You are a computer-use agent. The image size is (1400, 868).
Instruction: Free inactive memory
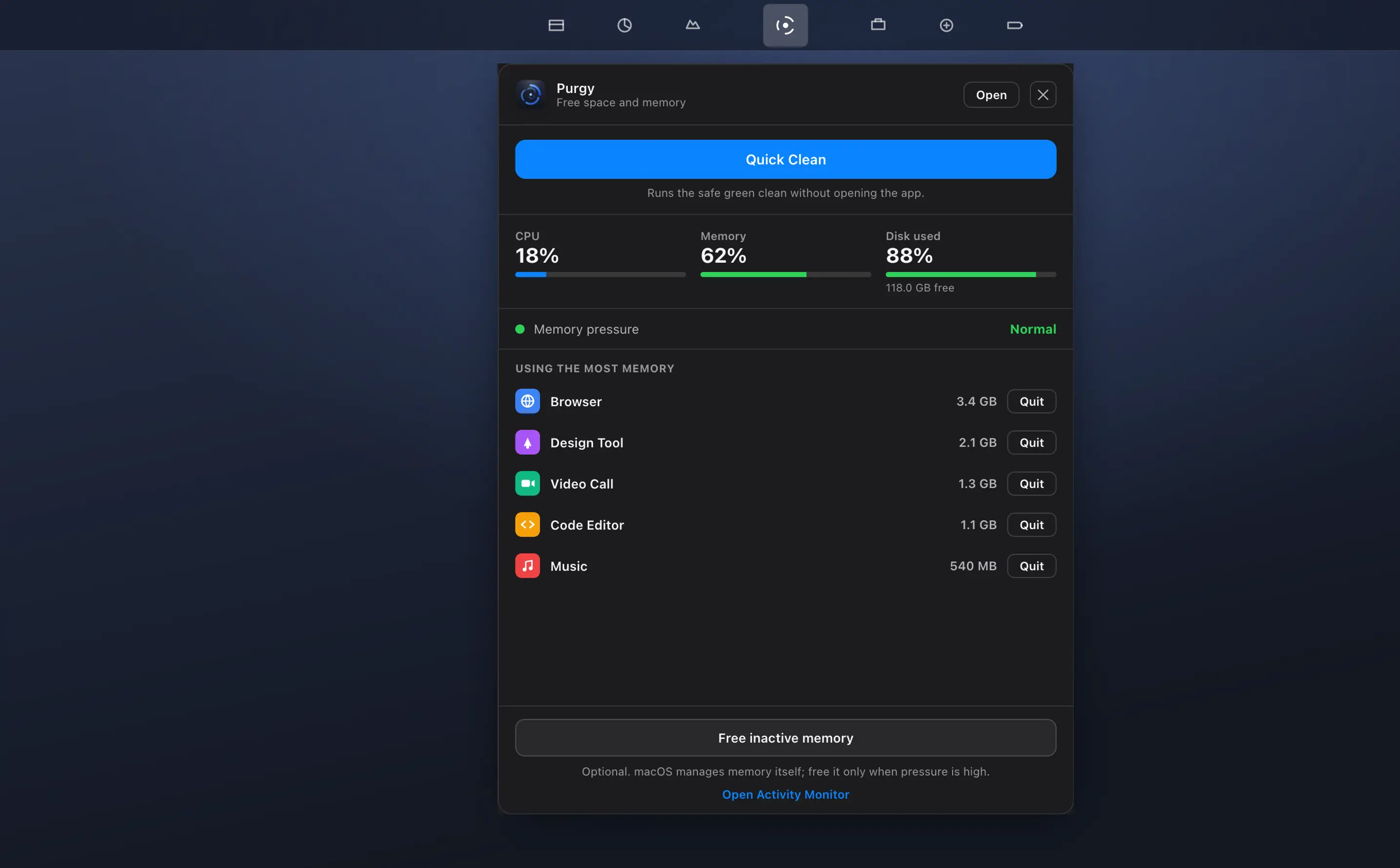coord(785,738)
